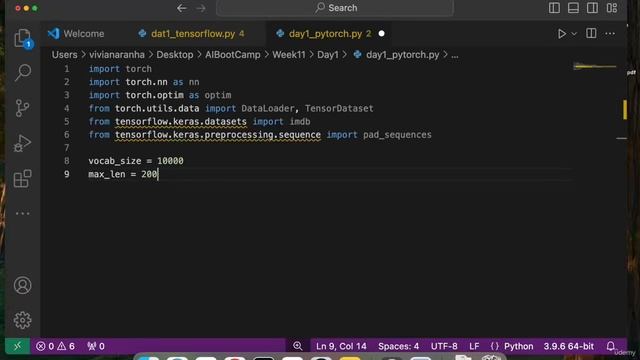Viewport: 640px width, 360px height.
Task: Open the Desktop breadcrumb segment
Action: coord(175,55)
